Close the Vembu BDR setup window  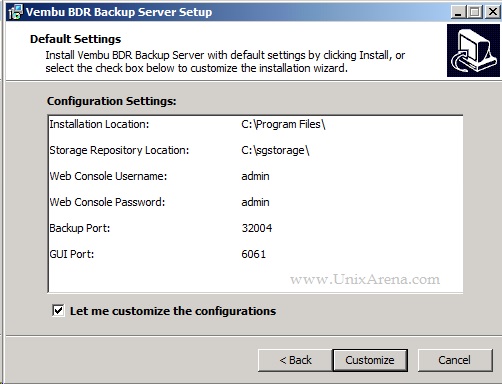[492, 12]
